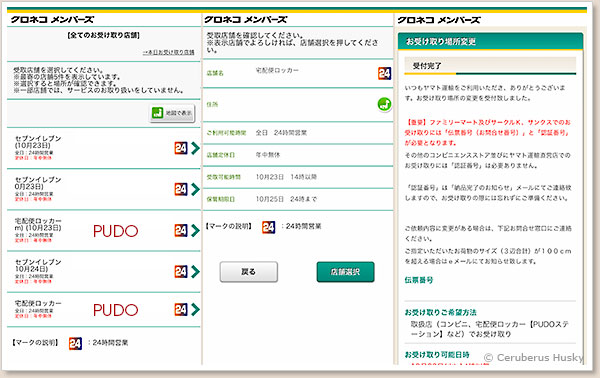
Task: Open the chevron of the undated 宅配便ロッカー row
Action: [x=196, y=309]
